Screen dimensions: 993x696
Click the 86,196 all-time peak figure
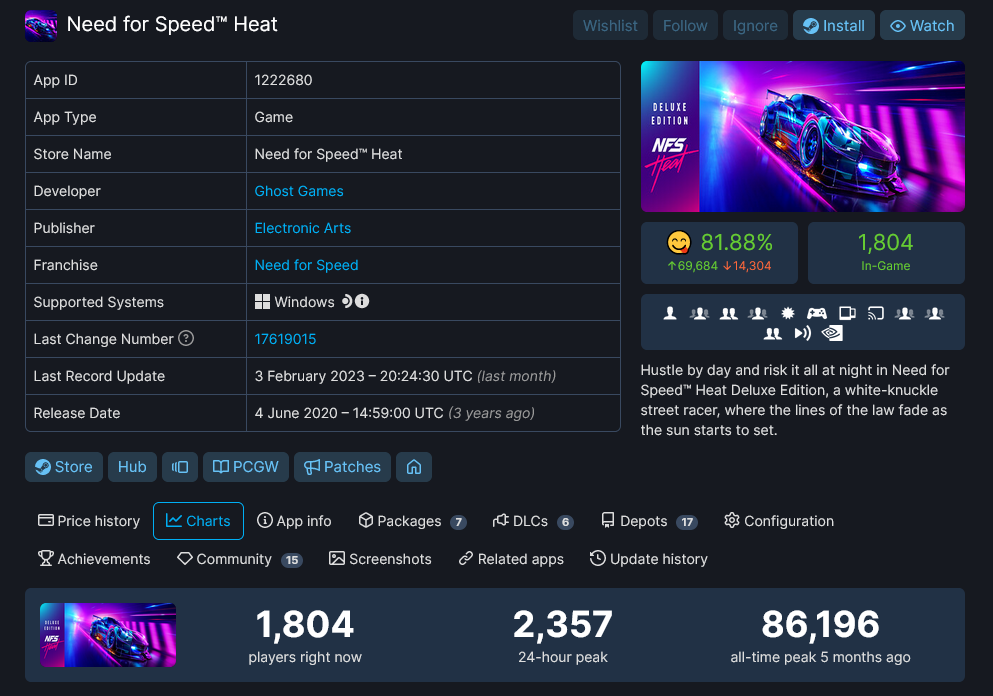(x=820, y=624)
